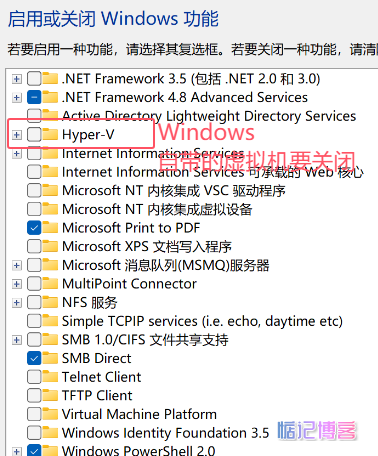Toggle the .NET Framework 4.8 Advanced Services checkbox
This screenshot has width=378, height=456.
(x=34, y=97)
